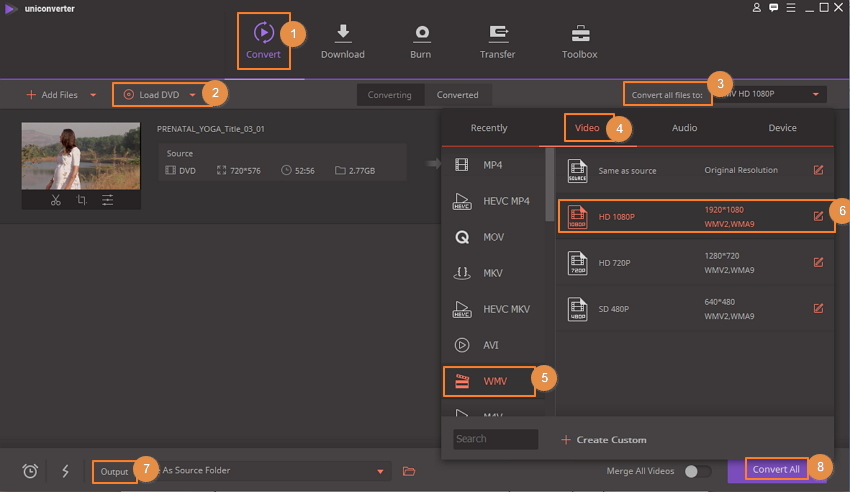This screenshot has width=850, height=492.
Task: Open the feedback message icon
Action: 774,8
